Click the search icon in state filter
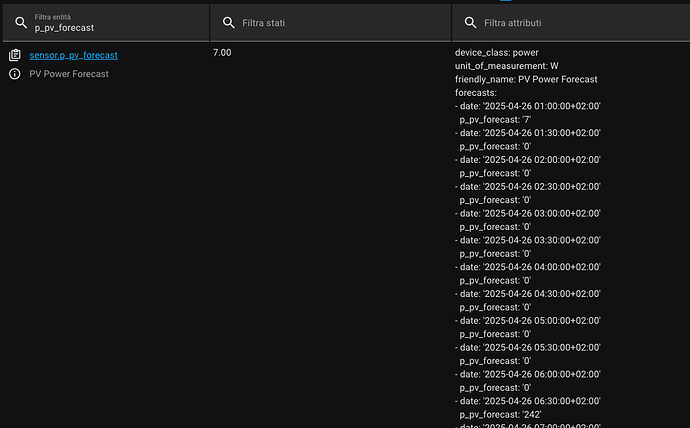The width and height of the screenshot is (690, 428). (229, 22)
